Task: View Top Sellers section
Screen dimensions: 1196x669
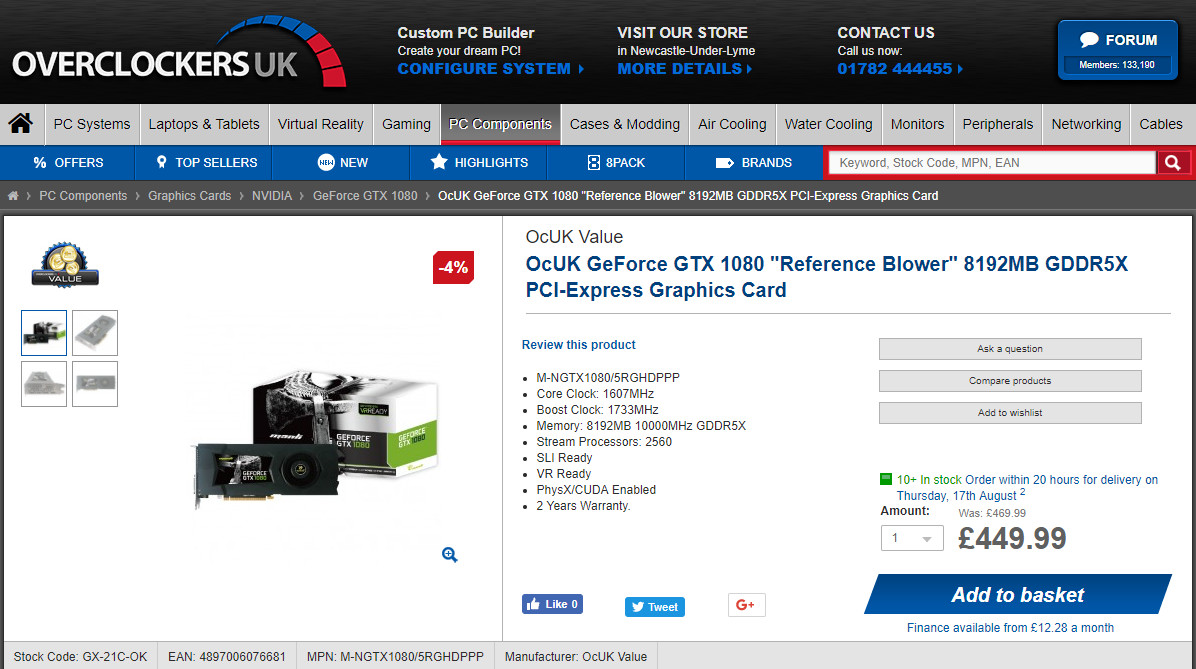Action: (204, 162)
